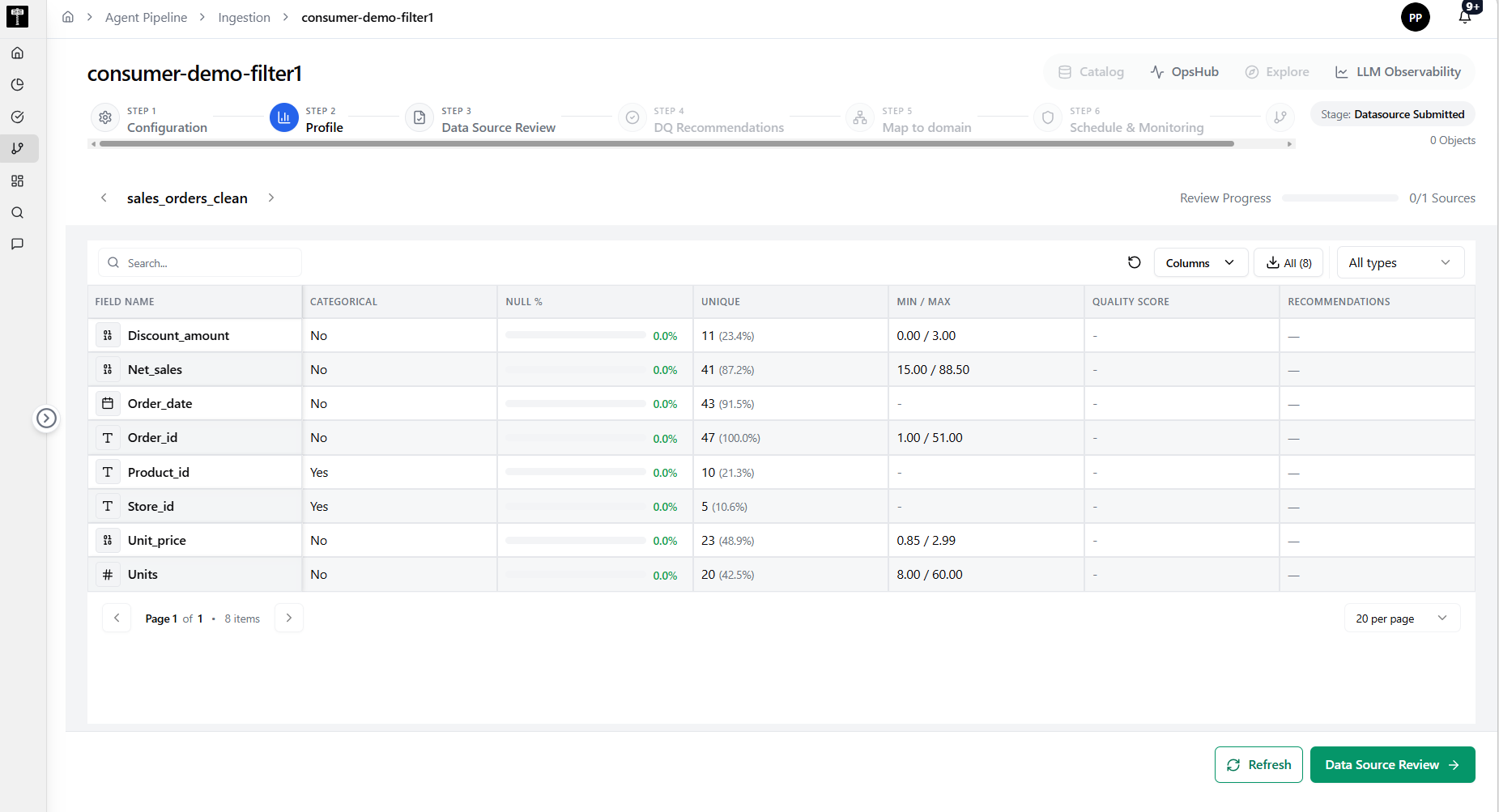Open the grid apps icon in the sidebar
Screen dimensions: 1499x812
pyautogui.click(x=17, y=181)
